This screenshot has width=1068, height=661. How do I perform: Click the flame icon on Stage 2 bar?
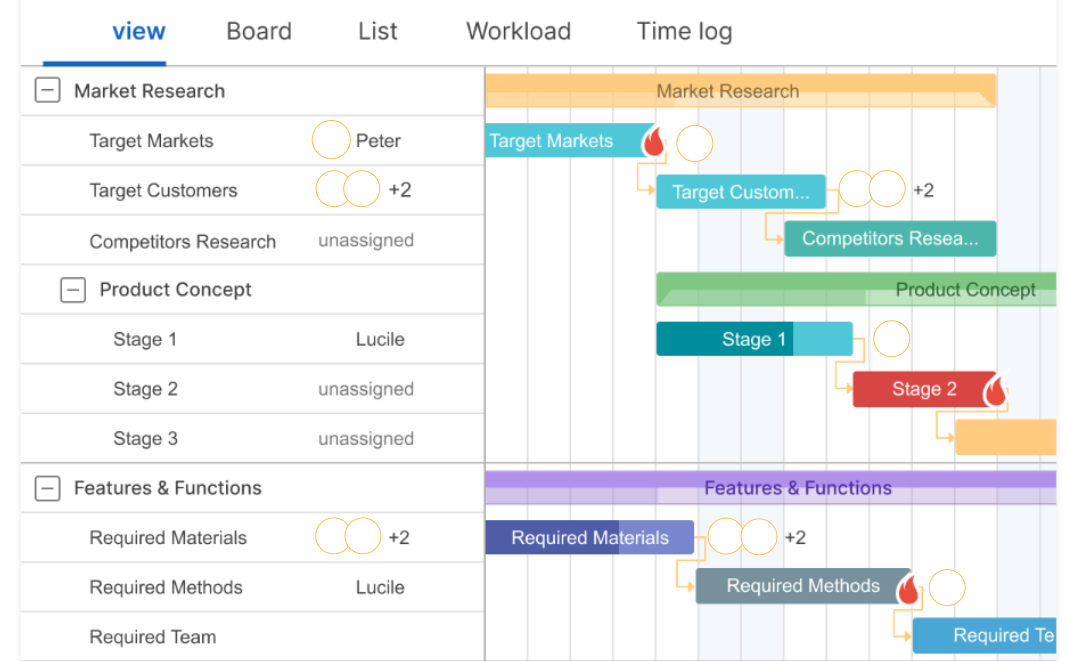coord(994,390)
